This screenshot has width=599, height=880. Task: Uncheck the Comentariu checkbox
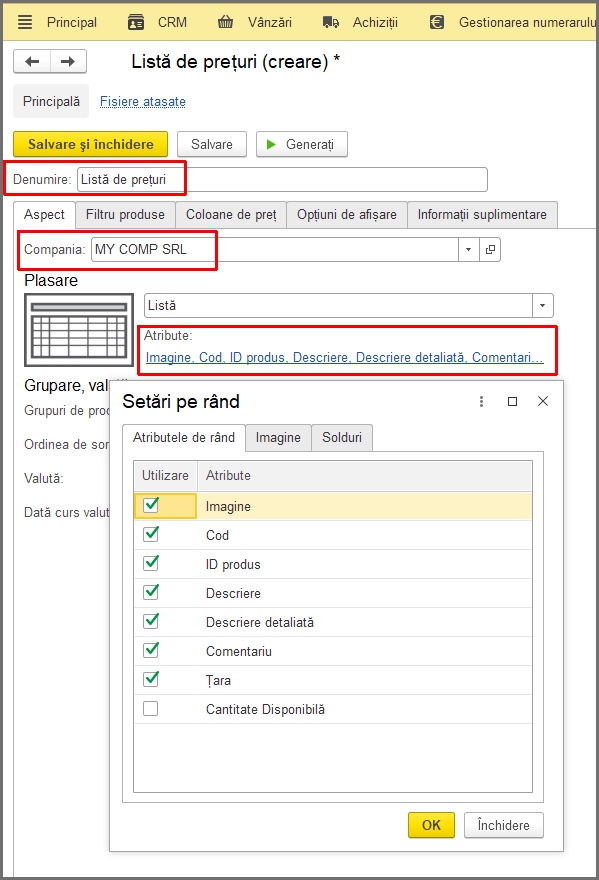(x=151, y=650)
